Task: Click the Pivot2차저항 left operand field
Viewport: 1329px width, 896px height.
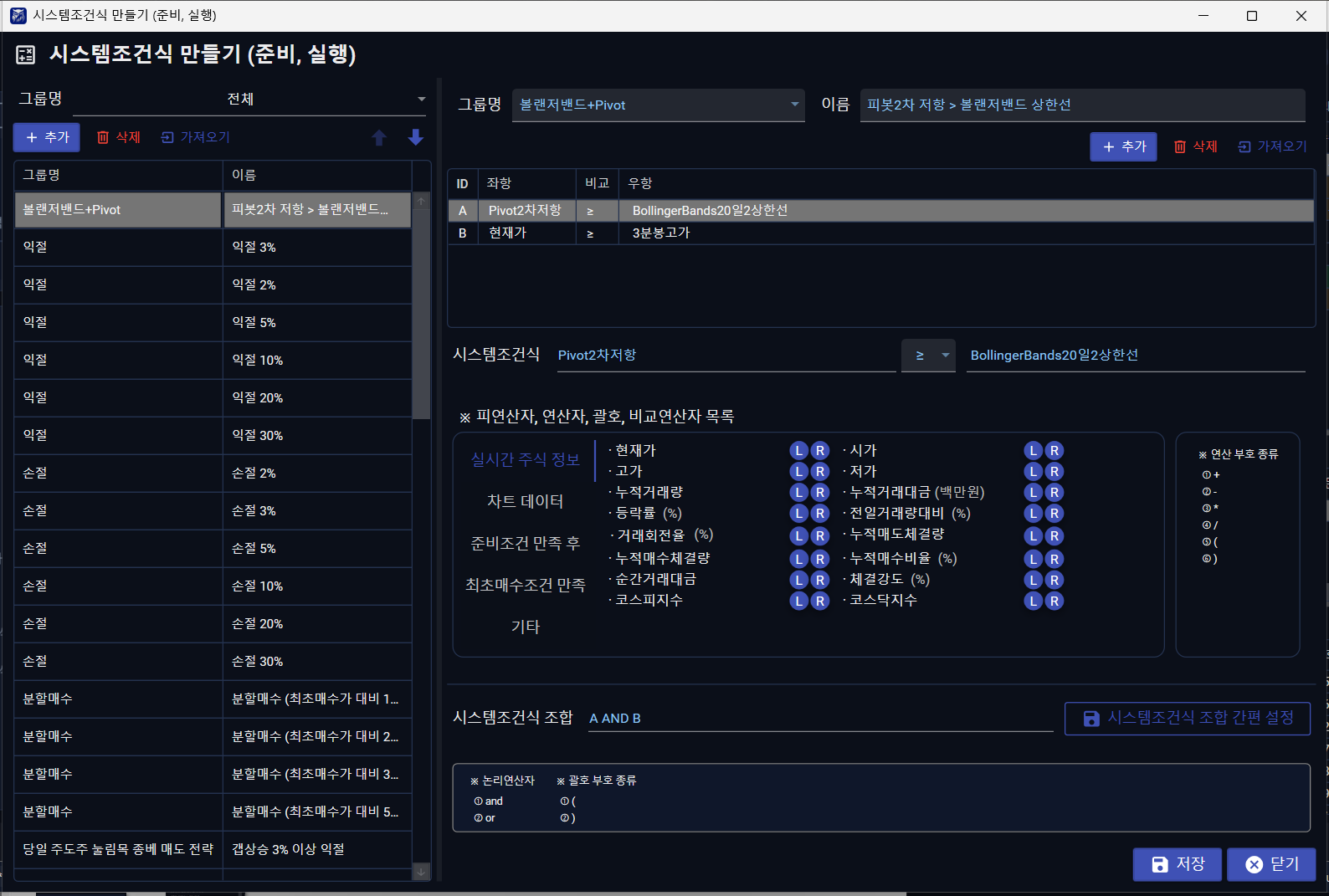Action: pyautogui.click(x=726, y=356)
